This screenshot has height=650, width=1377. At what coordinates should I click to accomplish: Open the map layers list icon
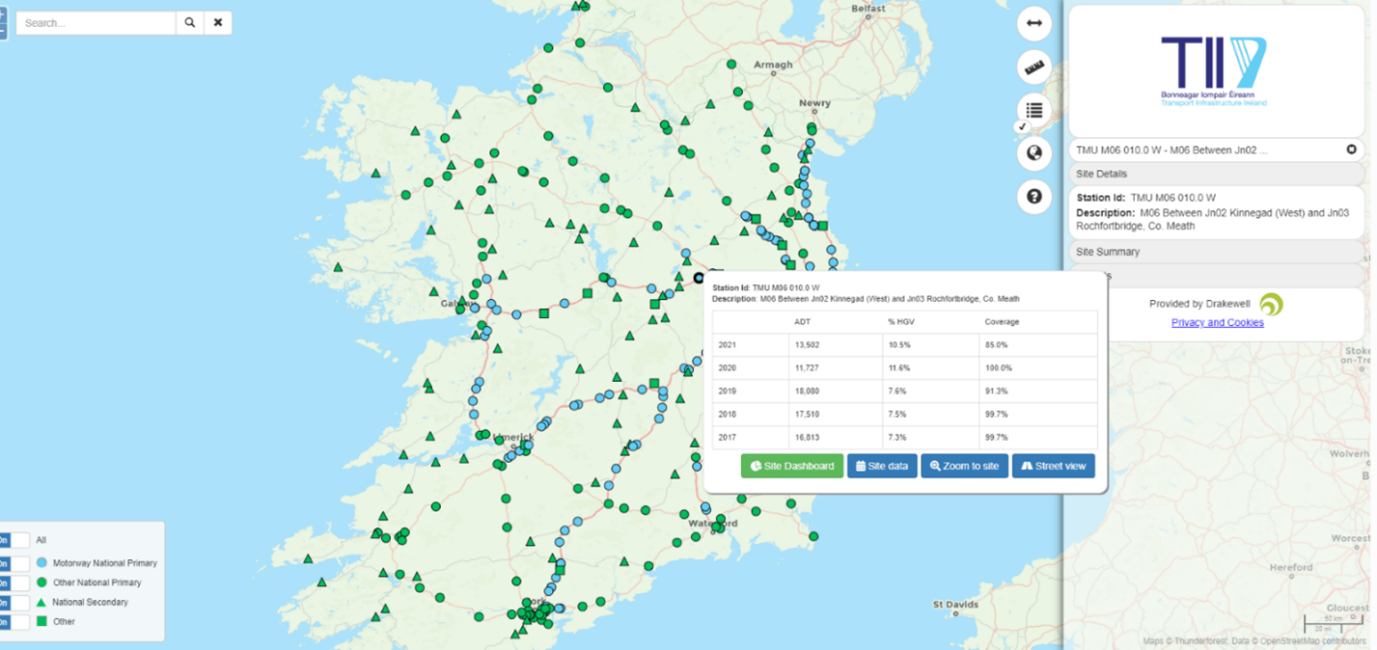coord(1033,110)
